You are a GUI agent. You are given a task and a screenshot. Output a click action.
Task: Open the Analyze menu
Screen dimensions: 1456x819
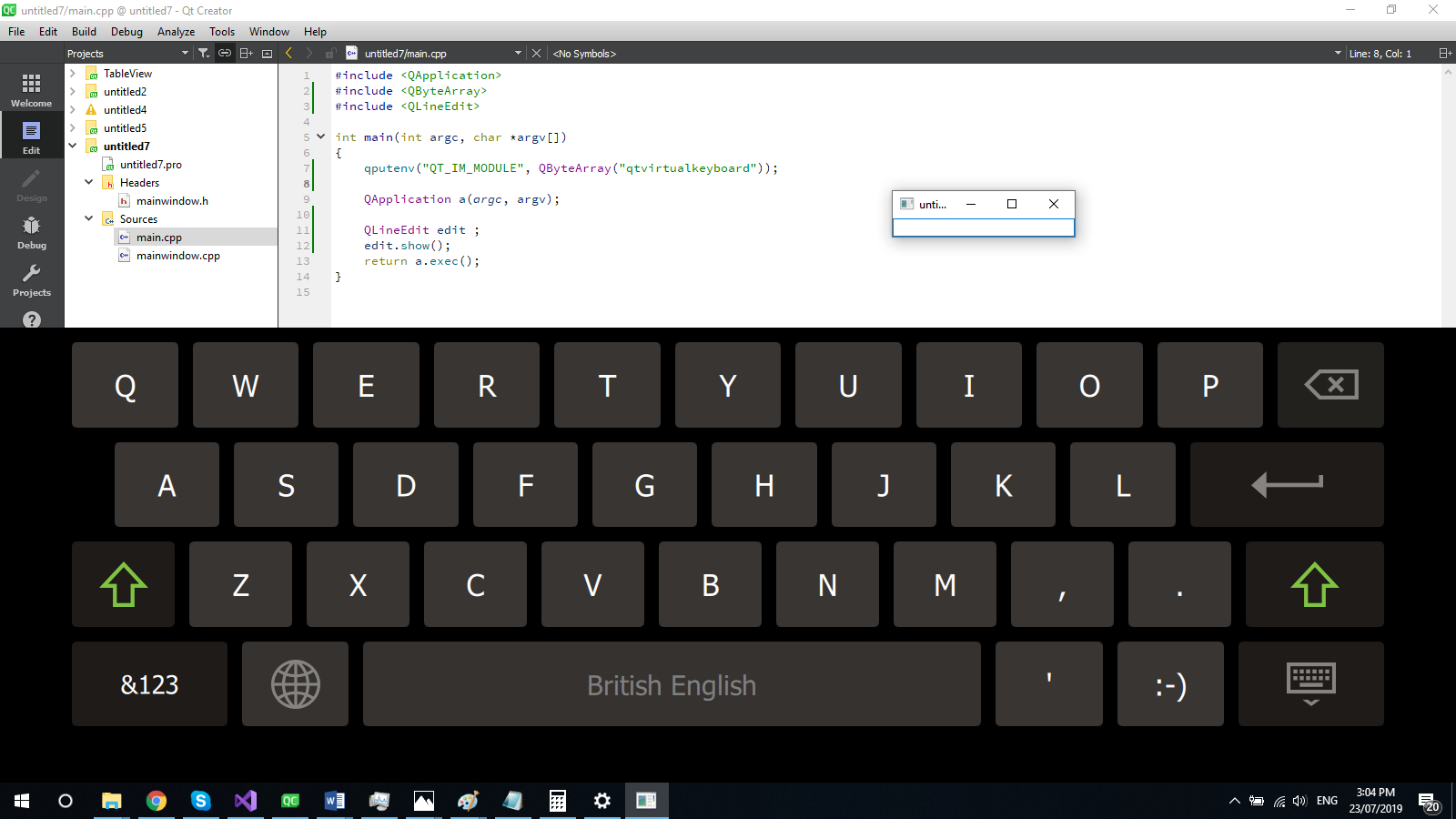(x=176, y=32)
